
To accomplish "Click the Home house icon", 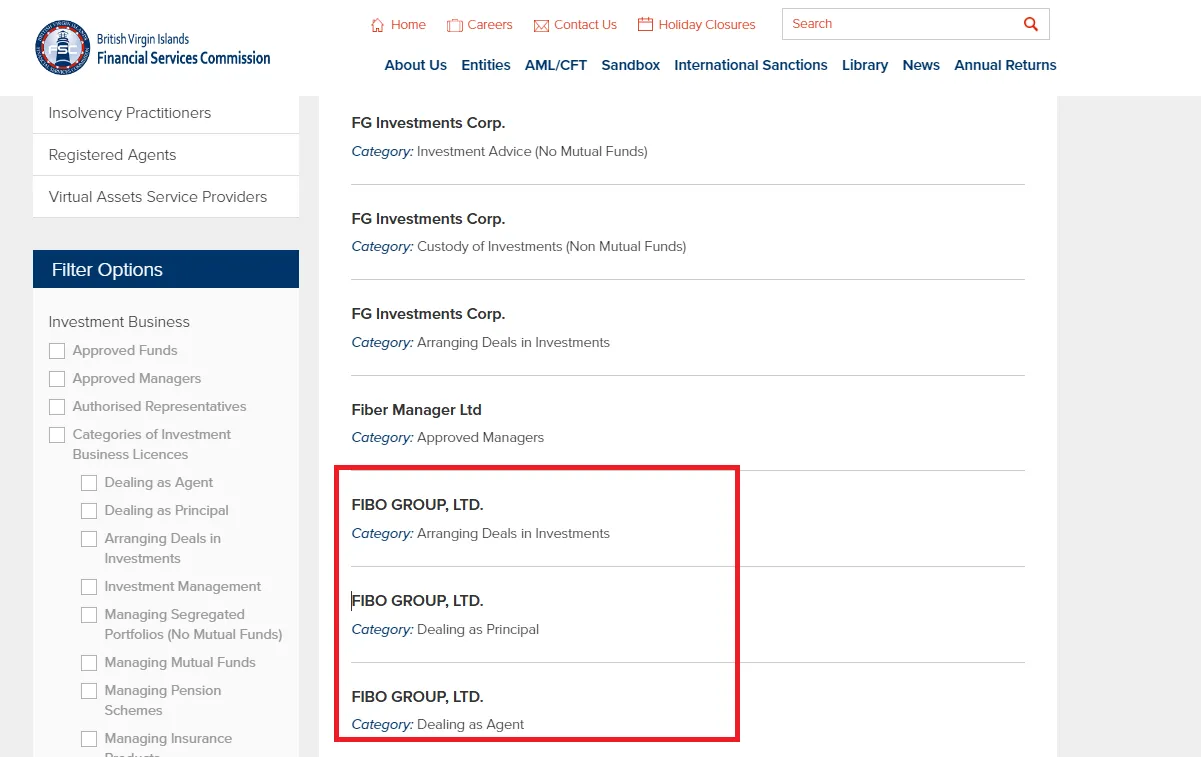I will 377,25.
